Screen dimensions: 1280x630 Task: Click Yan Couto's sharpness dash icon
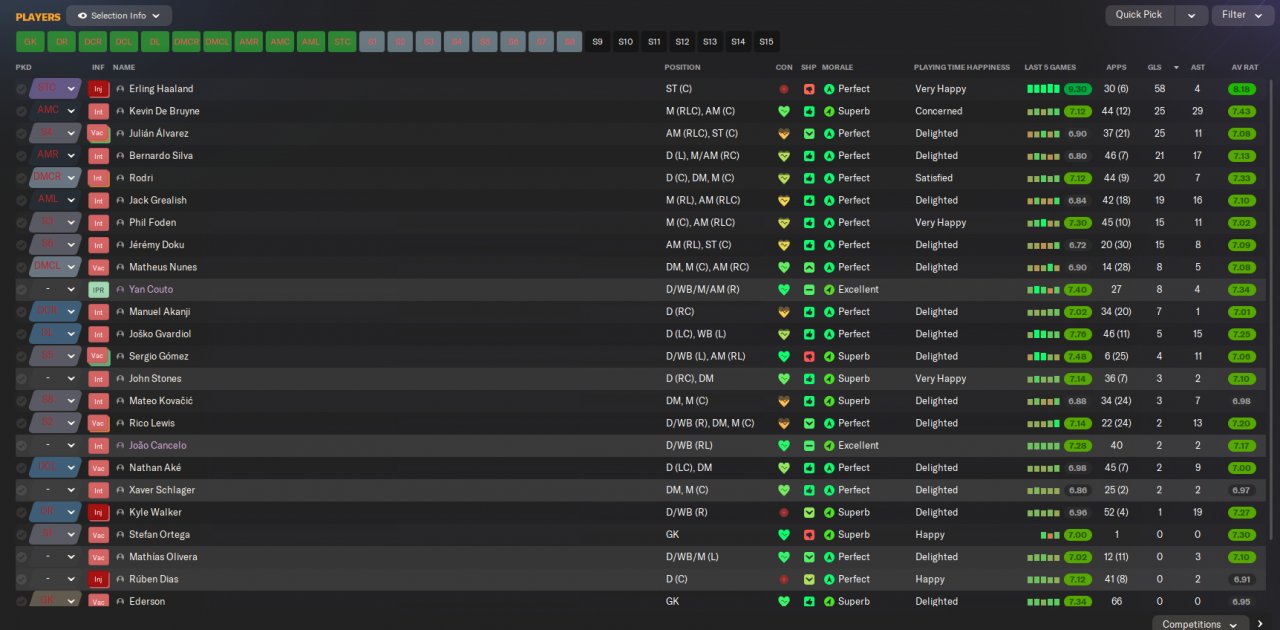pos(809,289)
